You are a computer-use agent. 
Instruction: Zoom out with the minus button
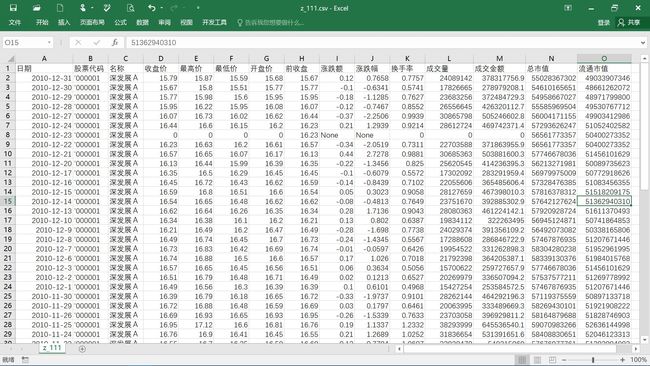pos(564,360)
